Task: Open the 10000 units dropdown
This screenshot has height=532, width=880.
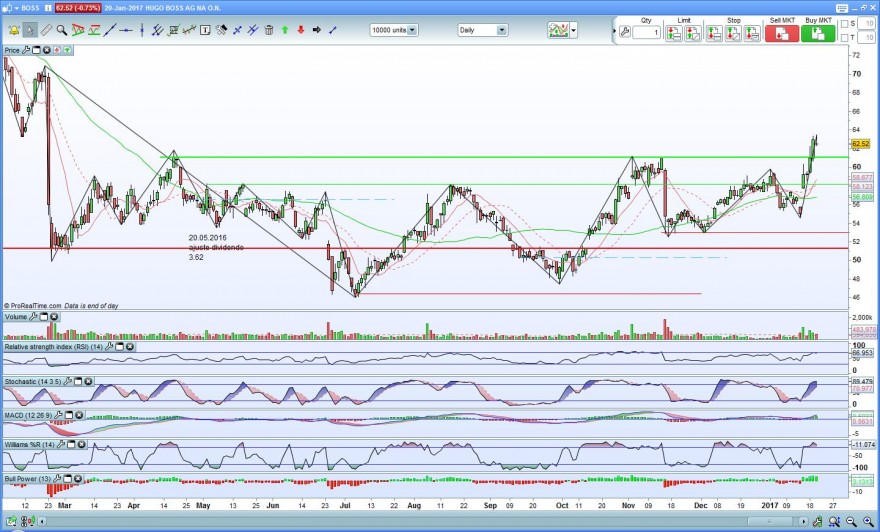Action: 394,30
